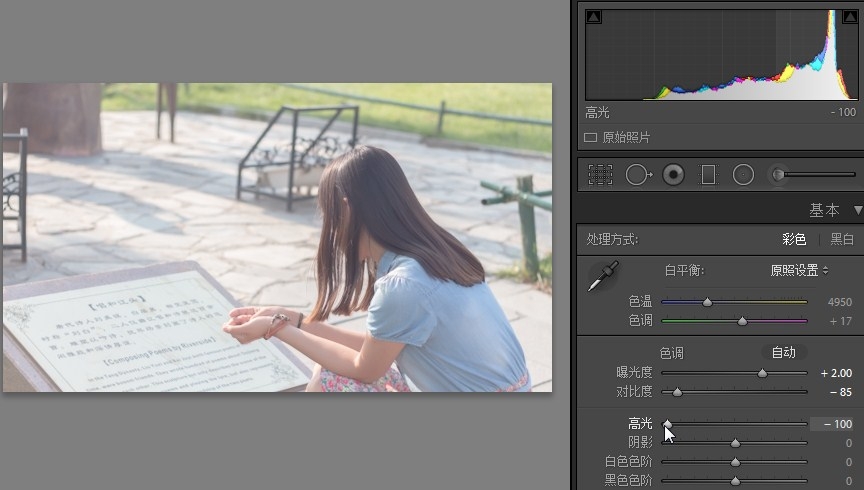
Task: Click the 色温 slider handle
Action: pyautogui.click(x=708, y=301)
